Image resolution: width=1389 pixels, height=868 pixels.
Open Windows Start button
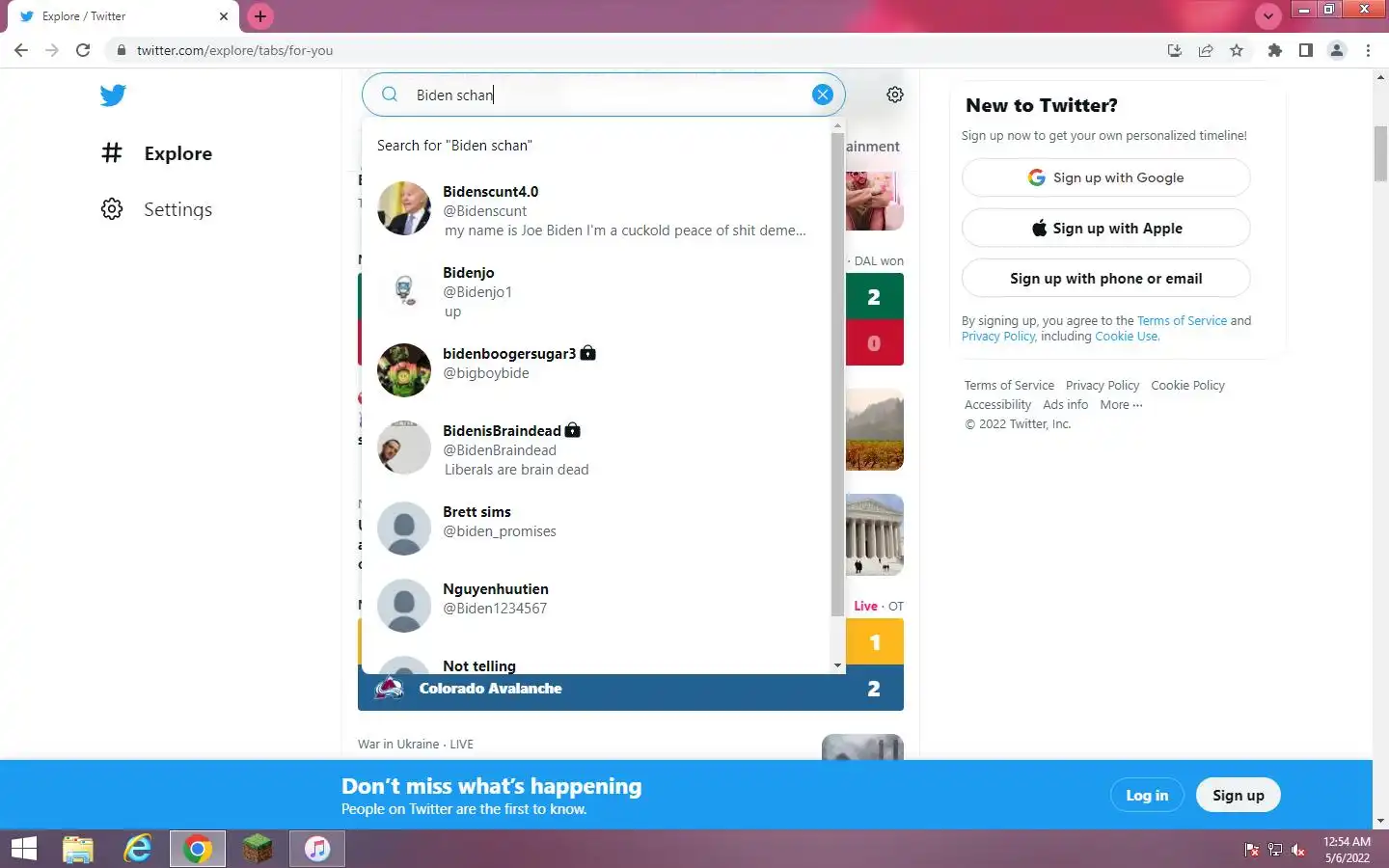(x=24, y=849)
